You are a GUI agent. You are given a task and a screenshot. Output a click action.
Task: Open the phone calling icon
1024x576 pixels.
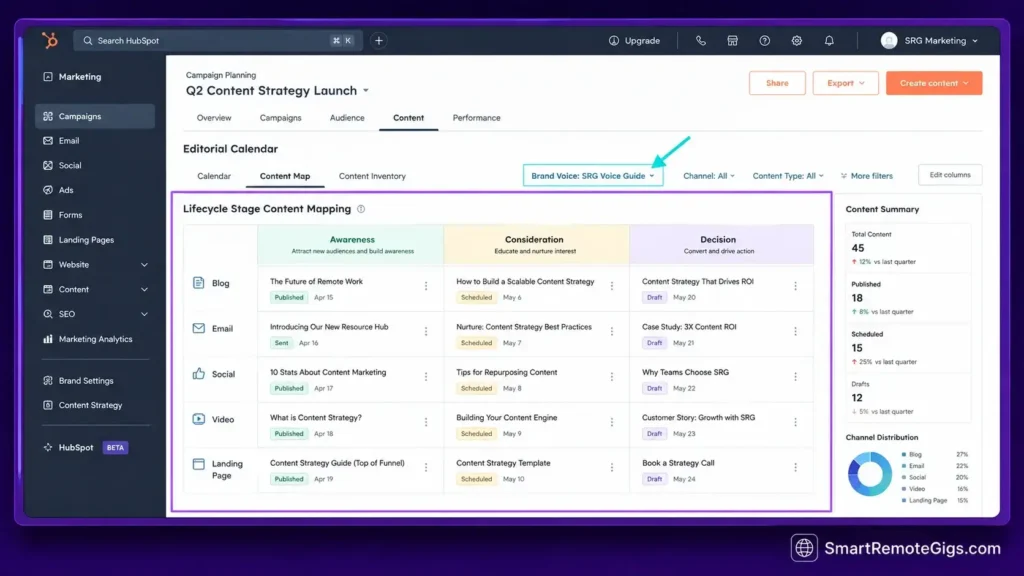[x=700, y=40]
